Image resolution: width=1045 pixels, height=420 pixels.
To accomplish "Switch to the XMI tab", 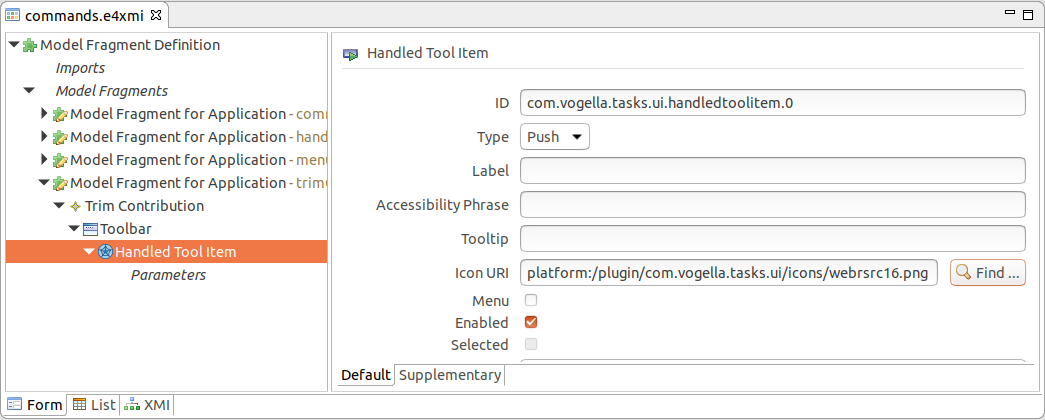I will pos(149,404).
